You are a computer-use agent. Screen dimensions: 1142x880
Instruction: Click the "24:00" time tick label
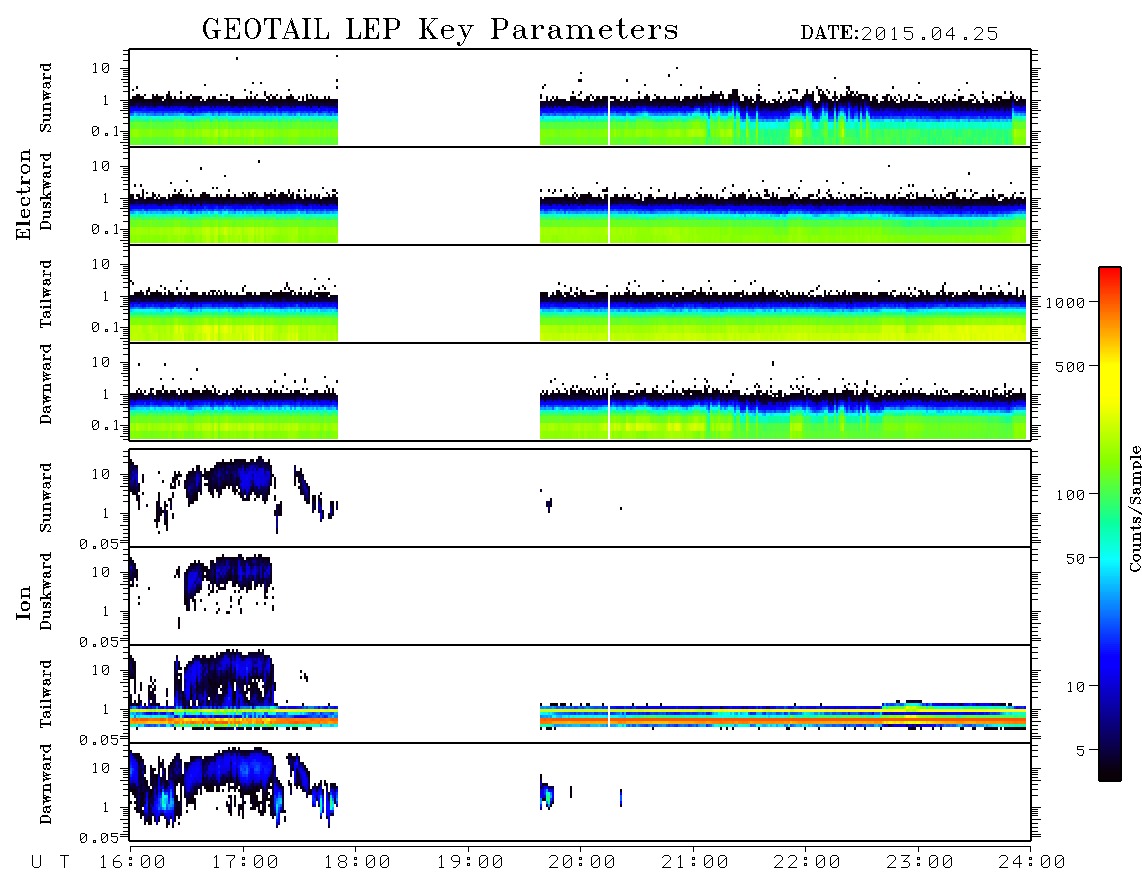[x=1032, y=862]
